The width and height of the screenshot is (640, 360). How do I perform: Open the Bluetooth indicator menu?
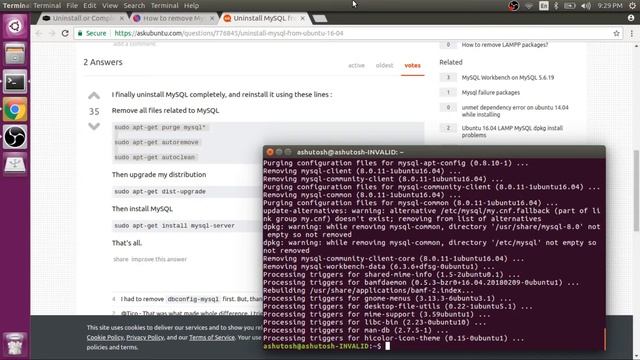point(556,6)
